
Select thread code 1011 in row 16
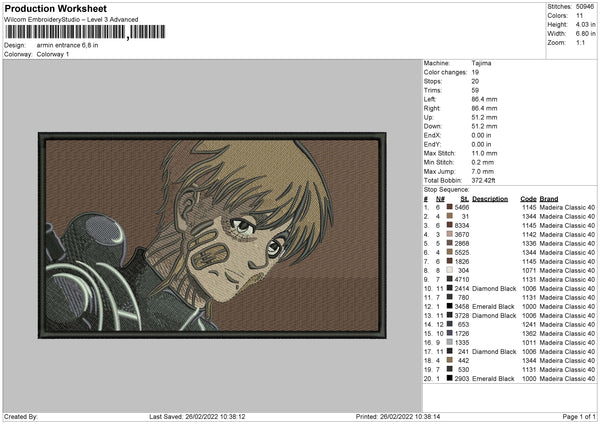[x=529, y=342]
